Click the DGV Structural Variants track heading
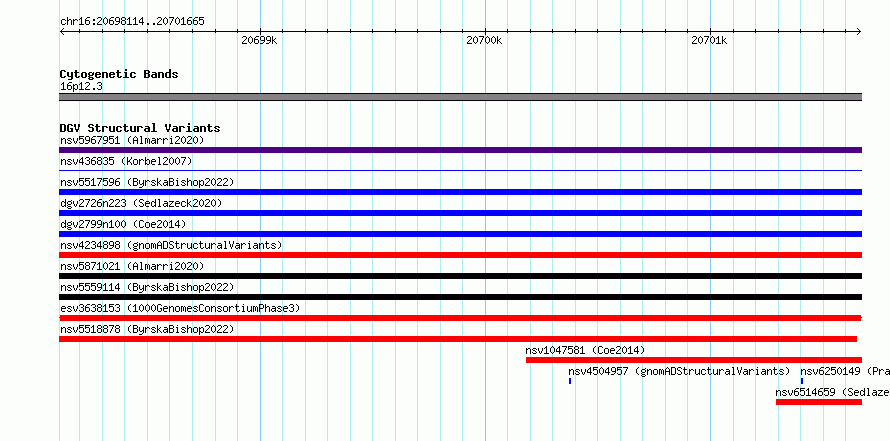This screenshot has height=441, width=890. click(140, 128)
